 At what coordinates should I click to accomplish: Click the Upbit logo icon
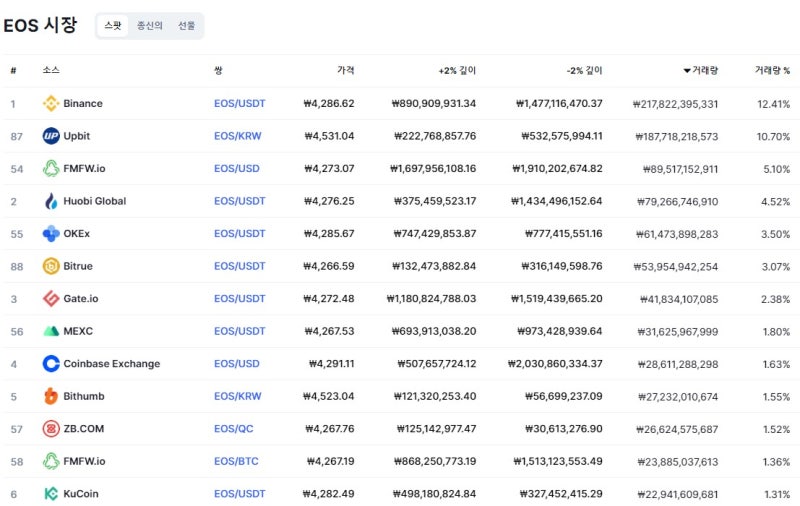click(51, 136)
